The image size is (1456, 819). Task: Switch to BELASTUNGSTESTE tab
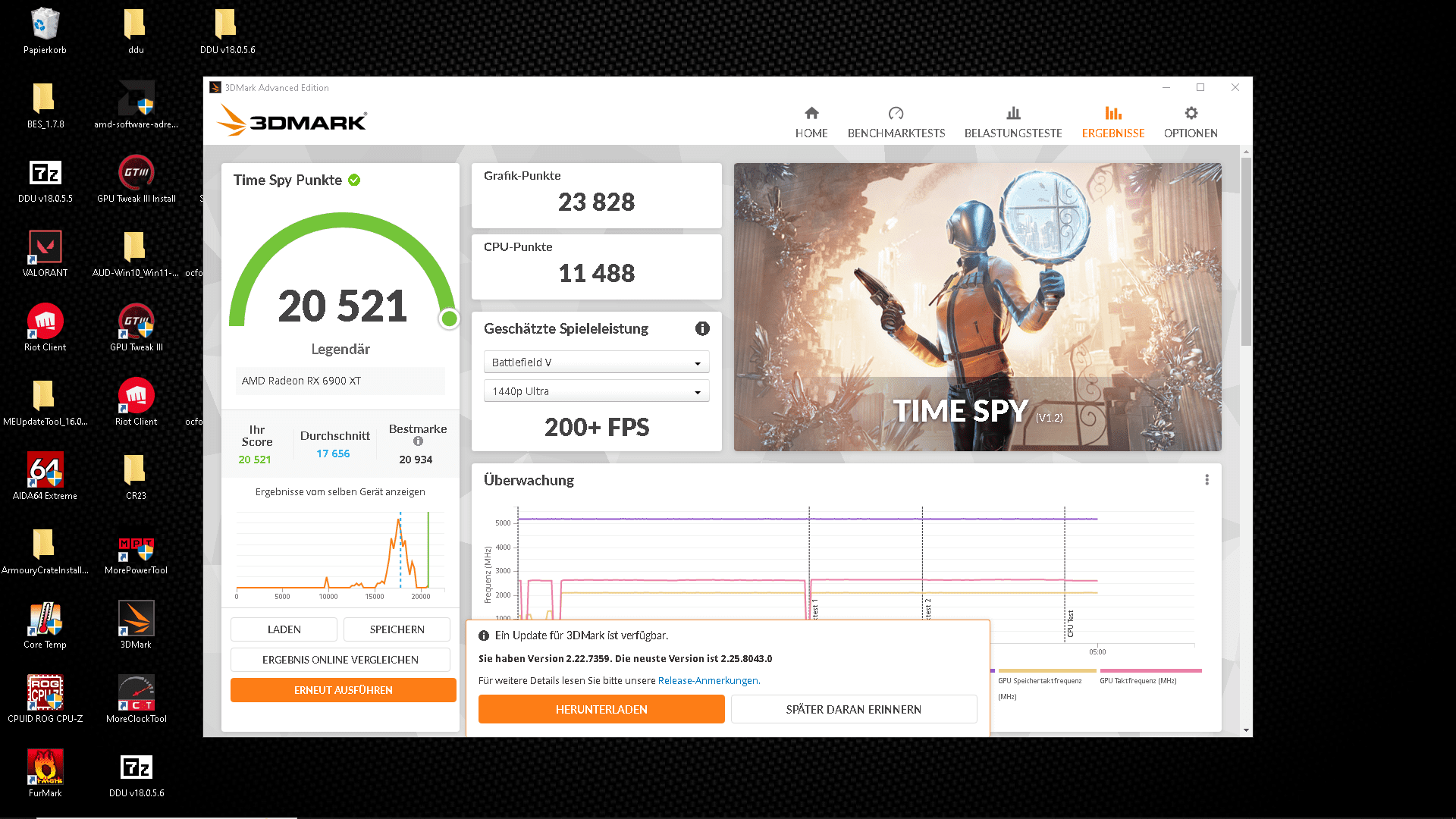(1013, 122)
